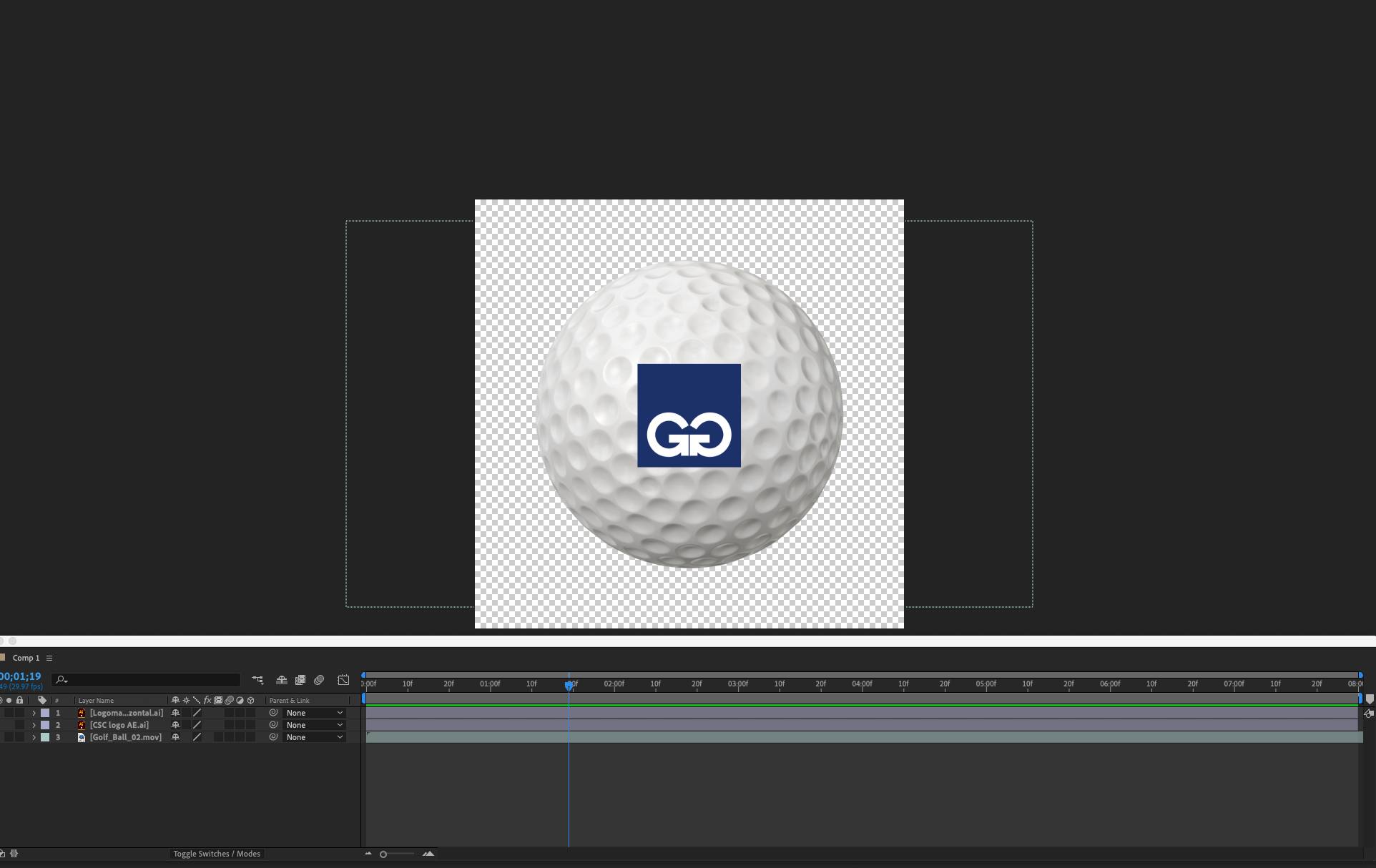The width and height of the screenshot is (1376, 868).
Task: Enable Frame Blending for the composition
Action: (300, 680)
